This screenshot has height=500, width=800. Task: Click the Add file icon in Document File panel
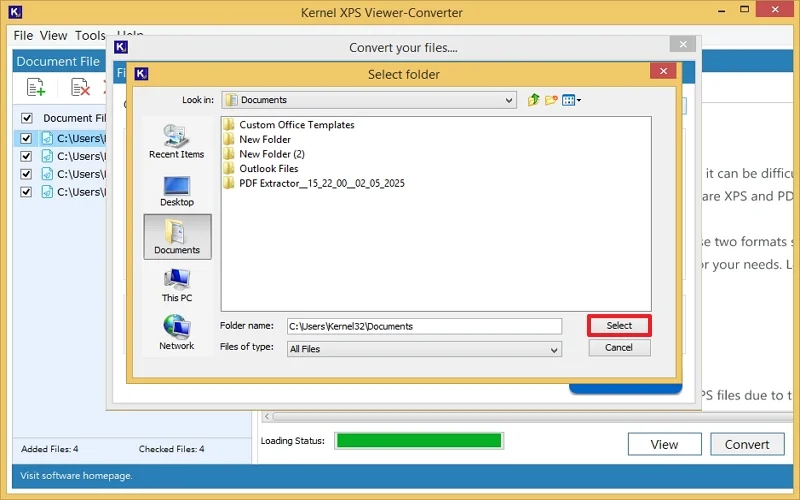coord(36,87)
